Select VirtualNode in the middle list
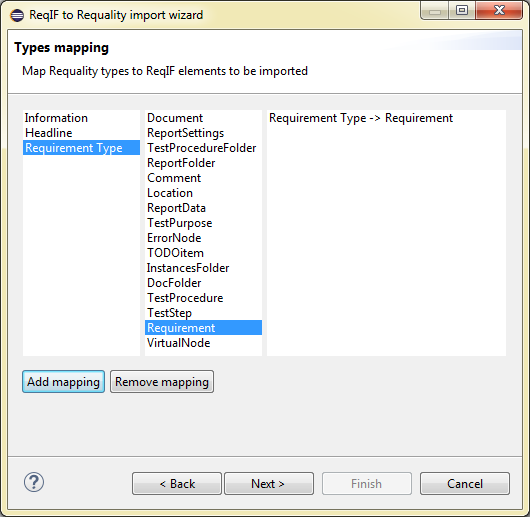The image size is (530, 517). [x=203, y=343]
